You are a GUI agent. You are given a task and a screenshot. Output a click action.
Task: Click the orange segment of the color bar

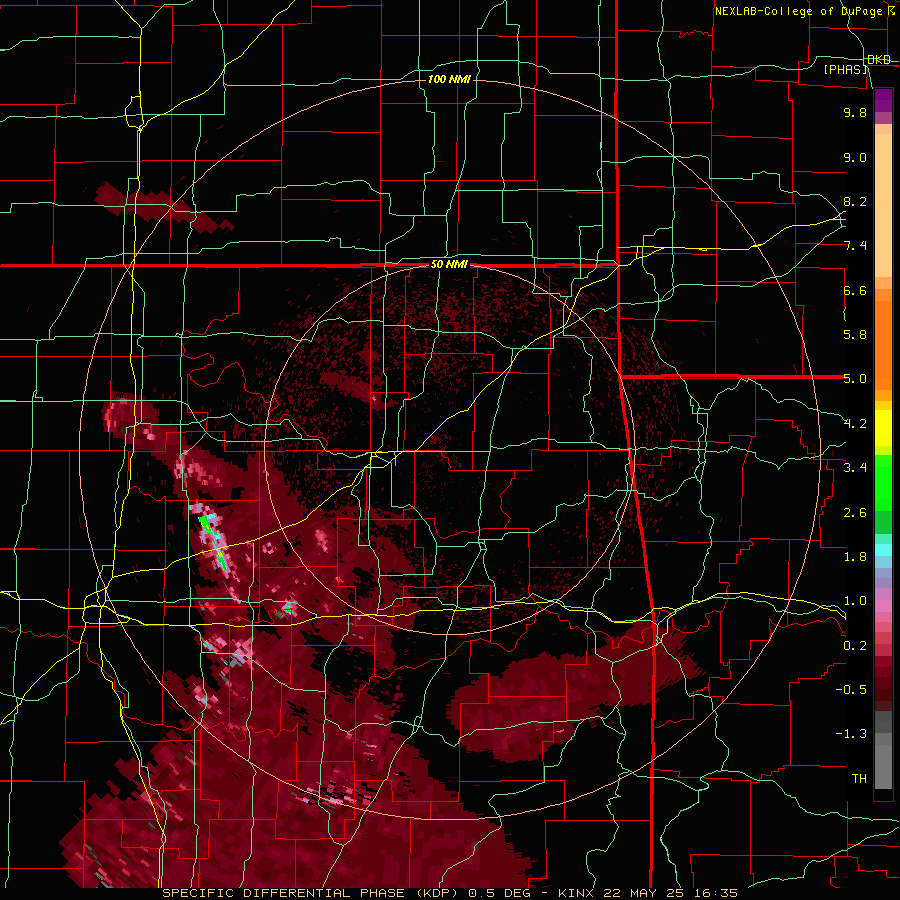[x=883, y=344]
